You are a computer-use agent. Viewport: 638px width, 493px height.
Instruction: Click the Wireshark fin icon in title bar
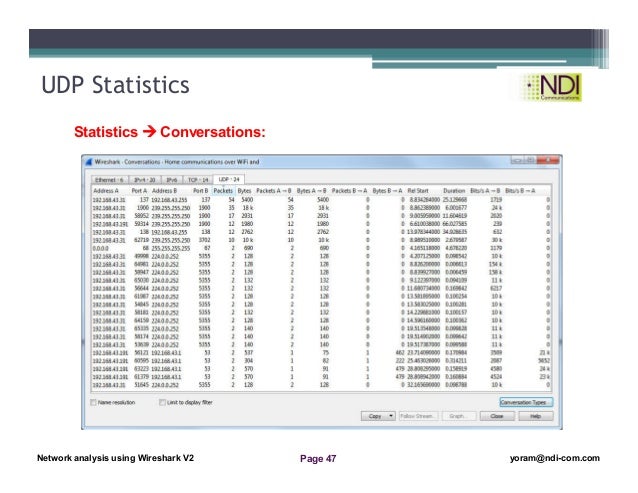click(89, 161)
